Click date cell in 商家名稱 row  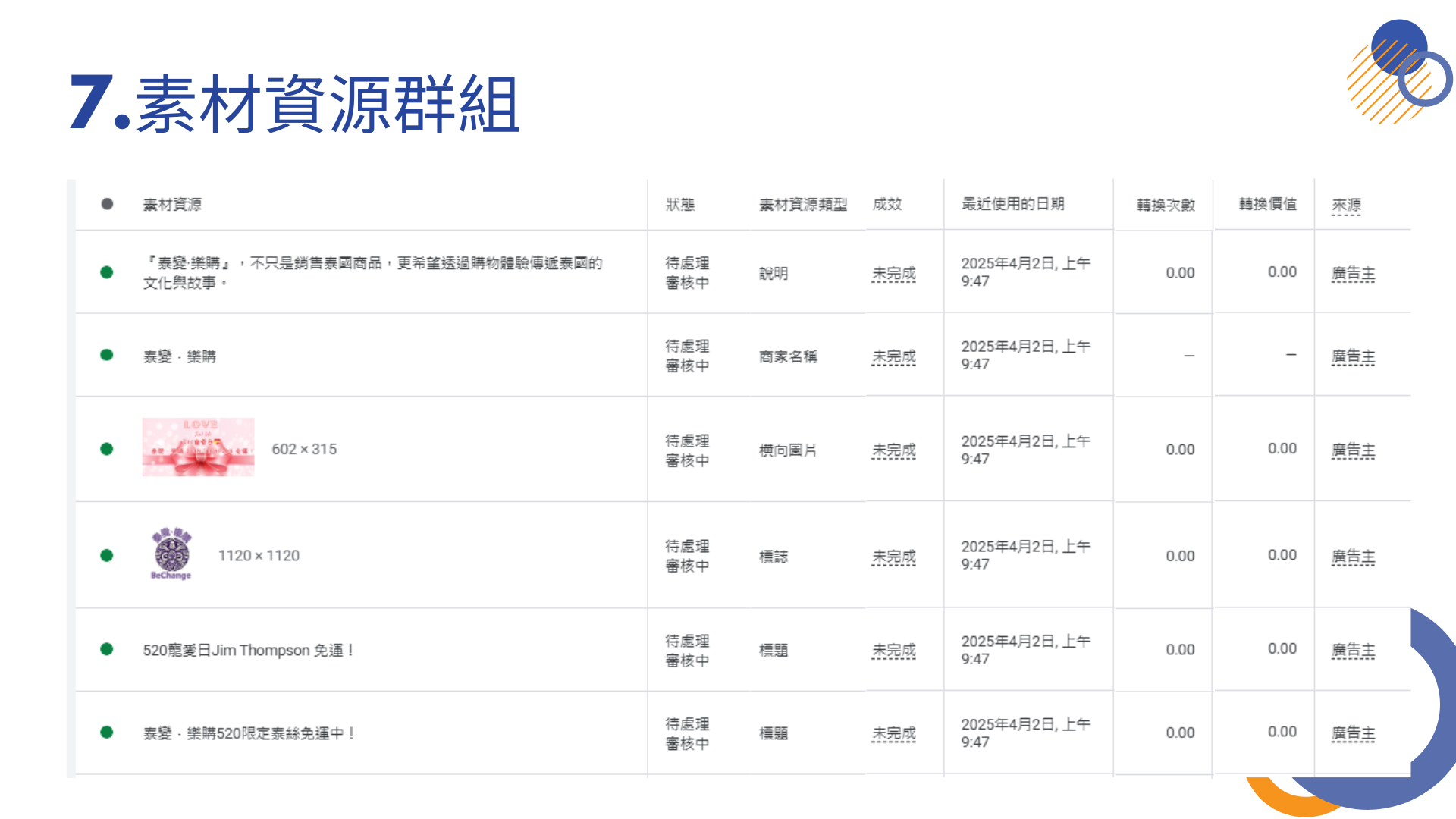[x=1025, y=355]
